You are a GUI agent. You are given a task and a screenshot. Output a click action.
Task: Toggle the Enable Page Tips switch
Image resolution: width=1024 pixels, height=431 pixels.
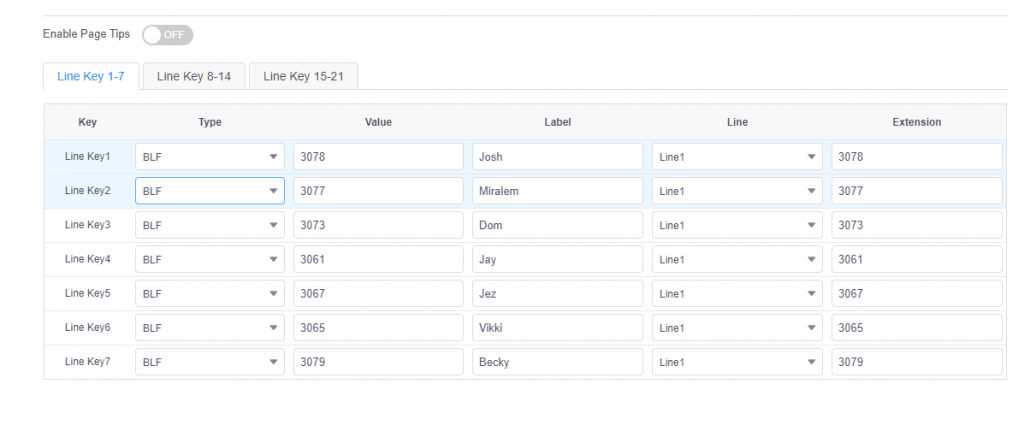pos(167,35)
